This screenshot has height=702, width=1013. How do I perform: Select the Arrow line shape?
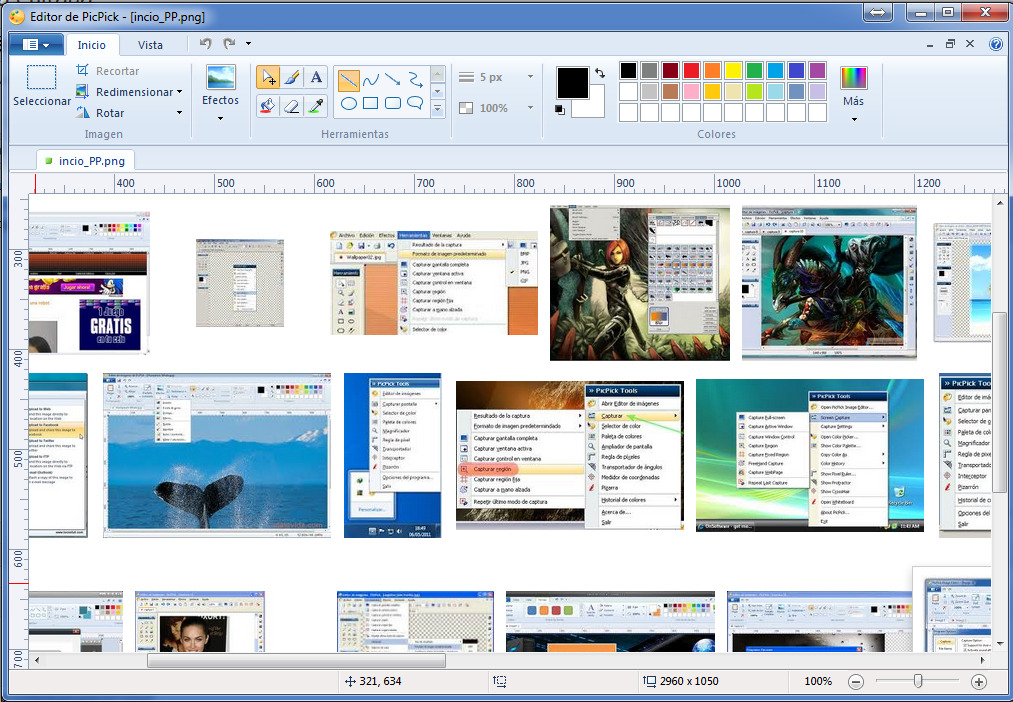[x=393, y=79]
